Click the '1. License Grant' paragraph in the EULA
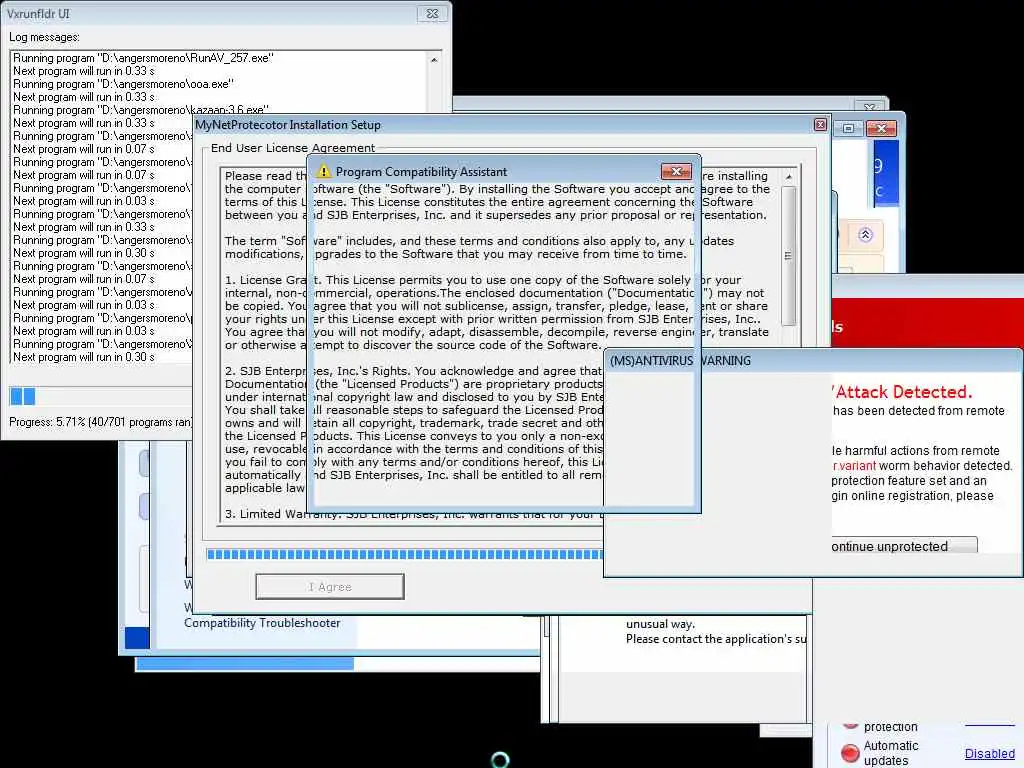Screen dimensions: 1024x768 (x=496, y=312)
